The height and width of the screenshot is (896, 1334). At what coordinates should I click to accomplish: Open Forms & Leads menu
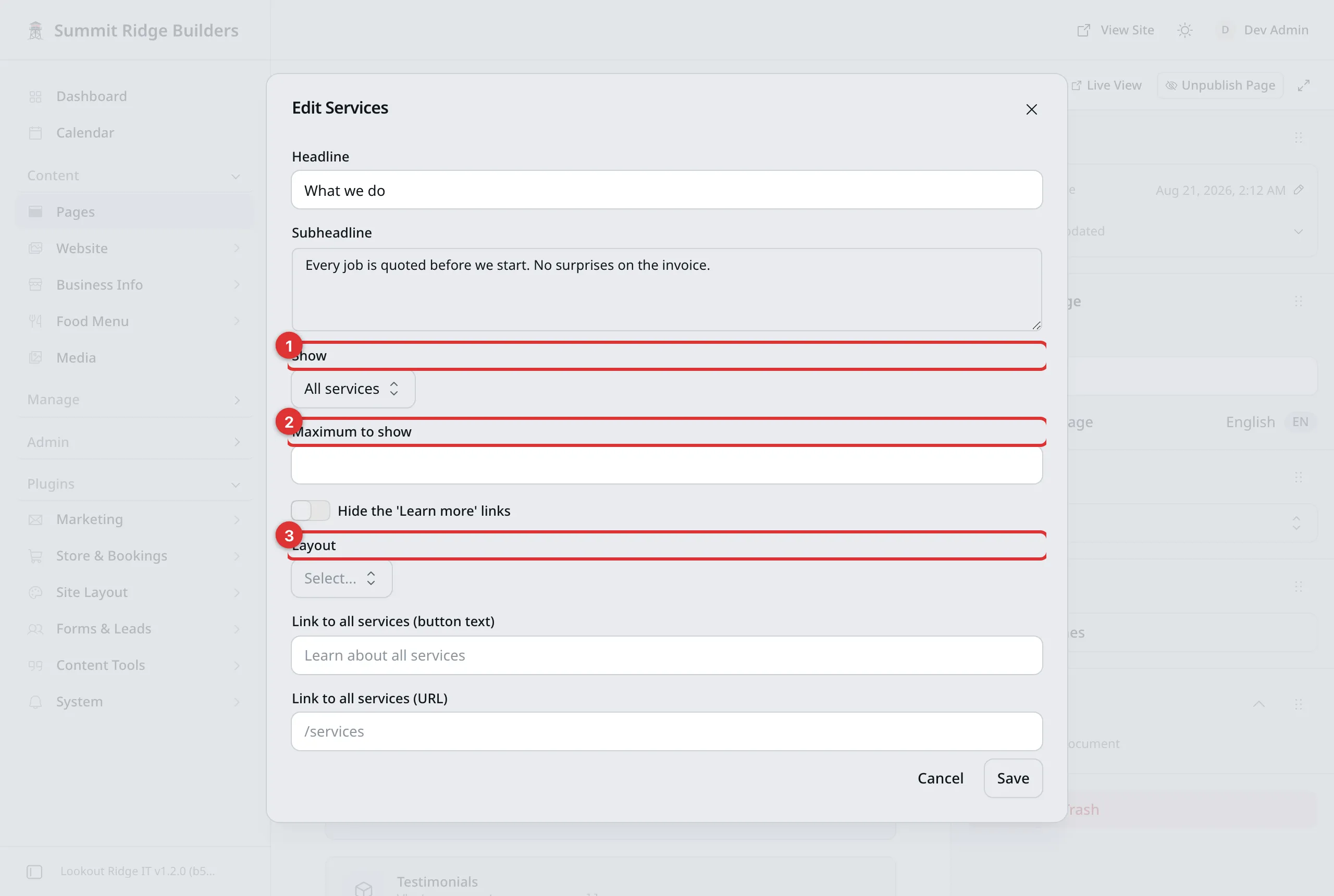tap(135, 629)
